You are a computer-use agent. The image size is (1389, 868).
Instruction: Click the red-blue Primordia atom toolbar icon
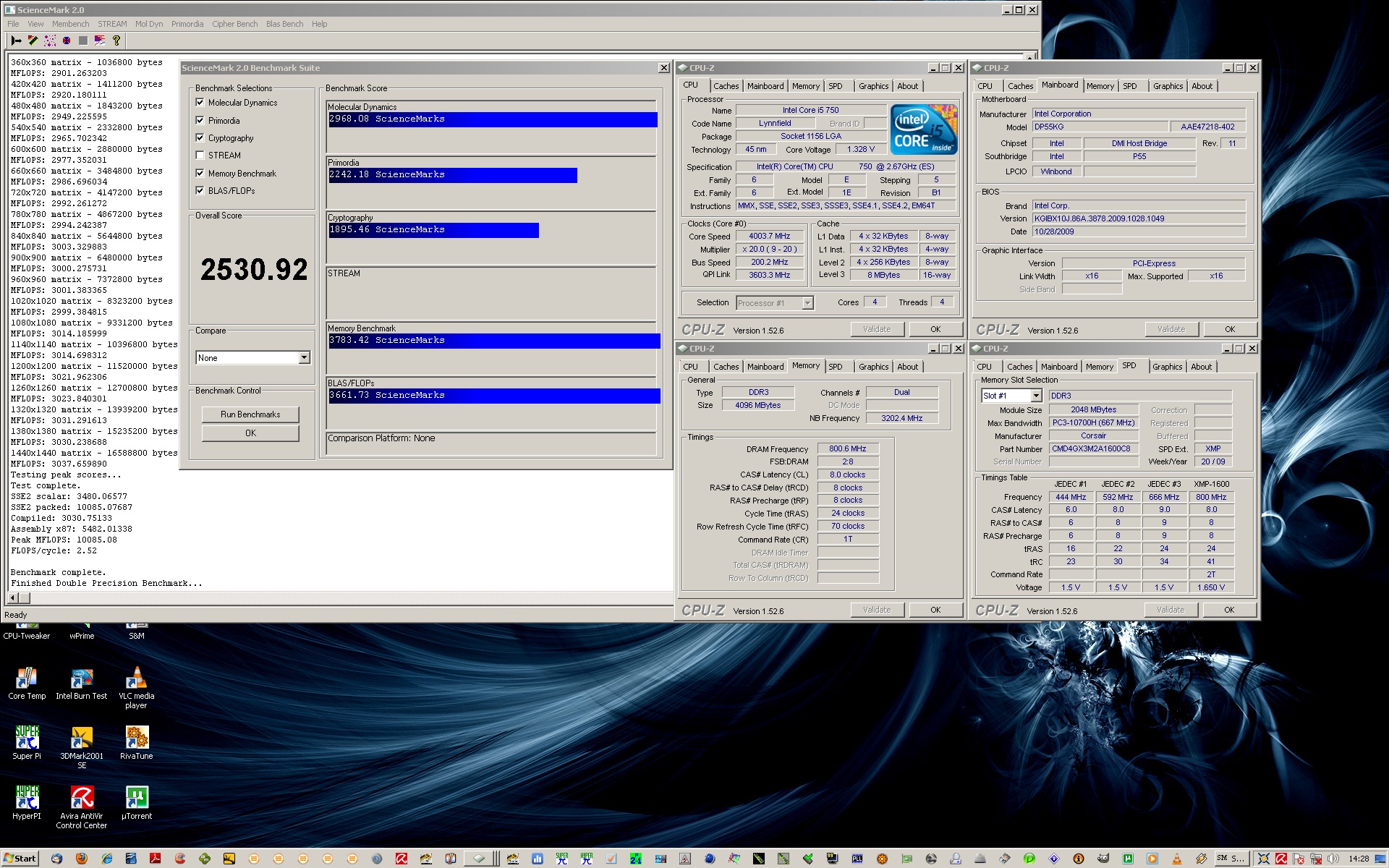67,41
